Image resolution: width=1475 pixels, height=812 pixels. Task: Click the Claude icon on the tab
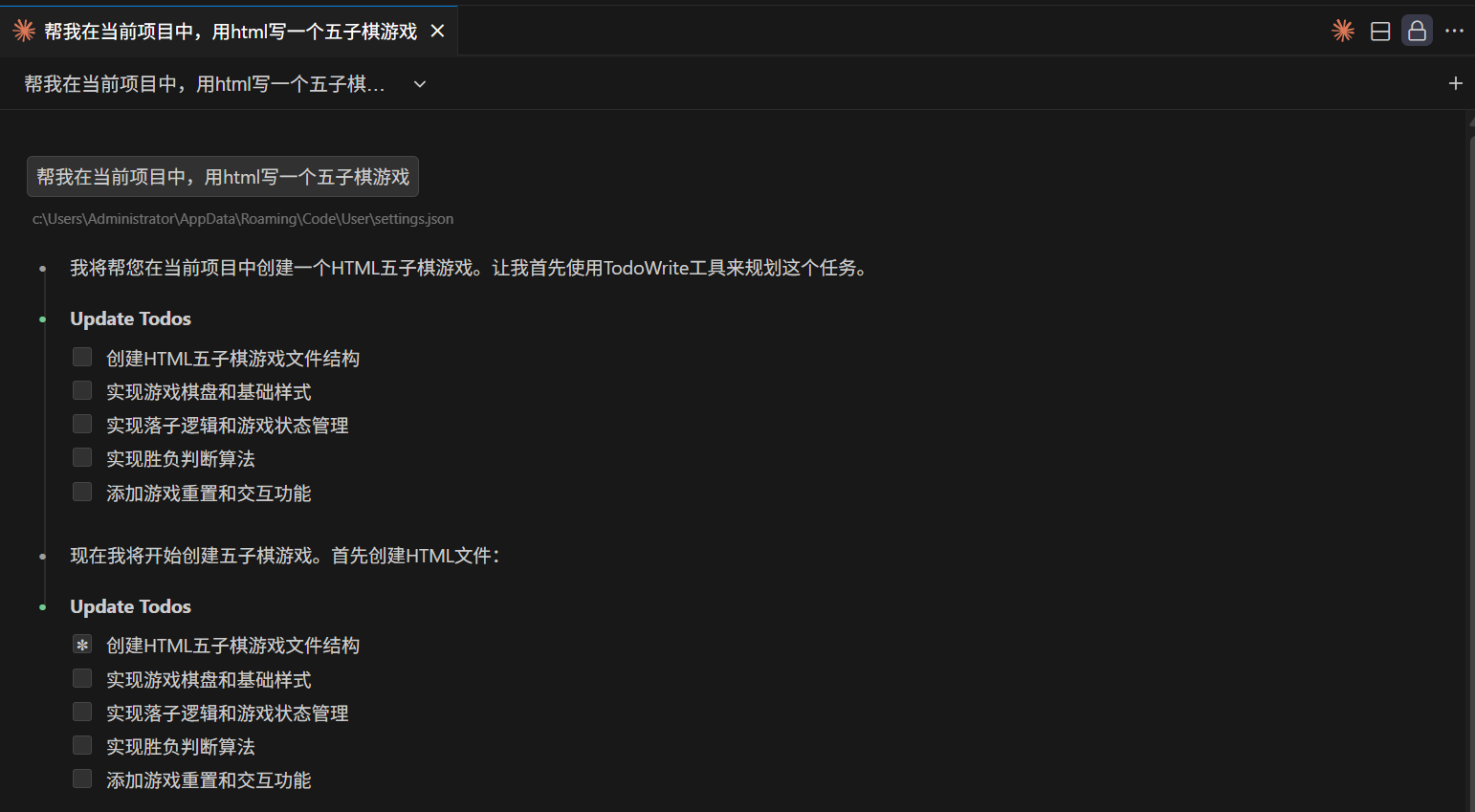(x=24, y=31)
